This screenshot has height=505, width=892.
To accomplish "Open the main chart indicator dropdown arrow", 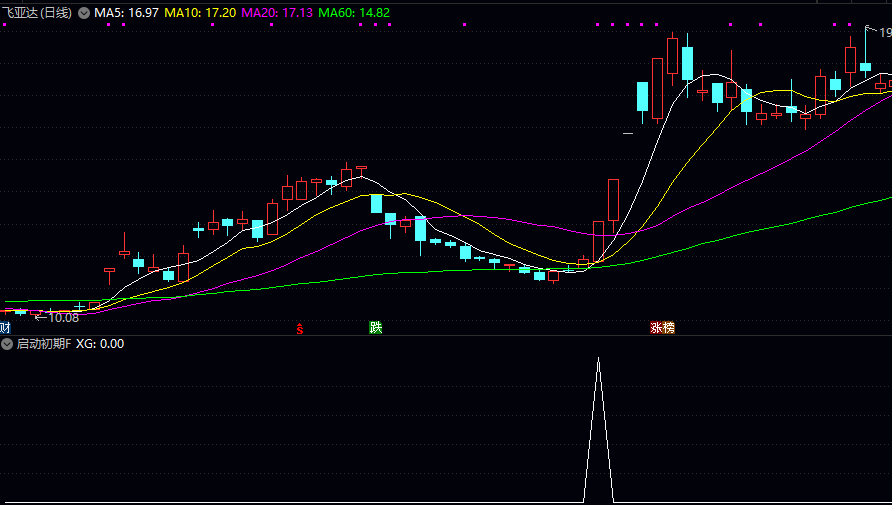I will (84, 13).
